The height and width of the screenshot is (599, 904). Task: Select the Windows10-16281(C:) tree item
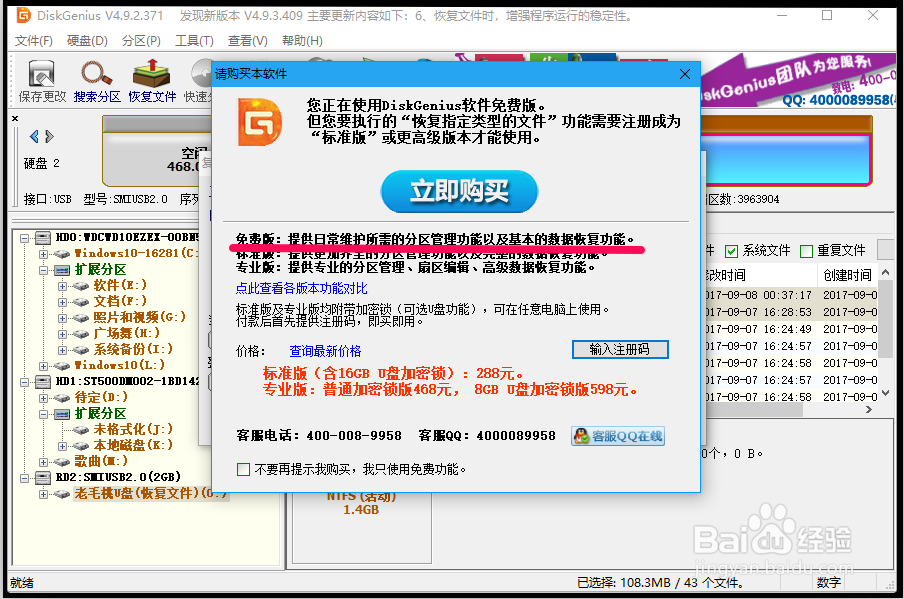pyautogui.click(x=136, y=253)
